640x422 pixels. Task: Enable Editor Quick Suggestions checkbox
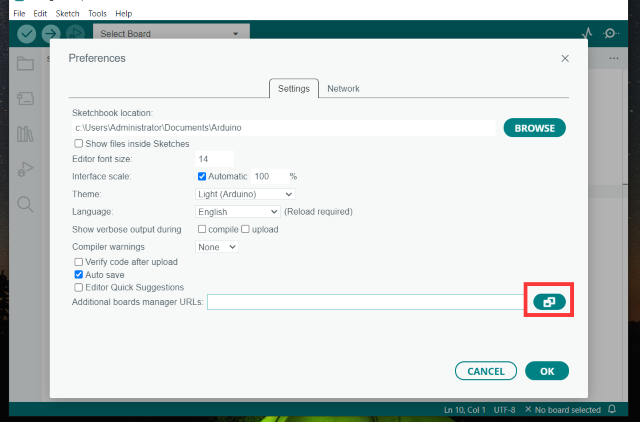78,287
